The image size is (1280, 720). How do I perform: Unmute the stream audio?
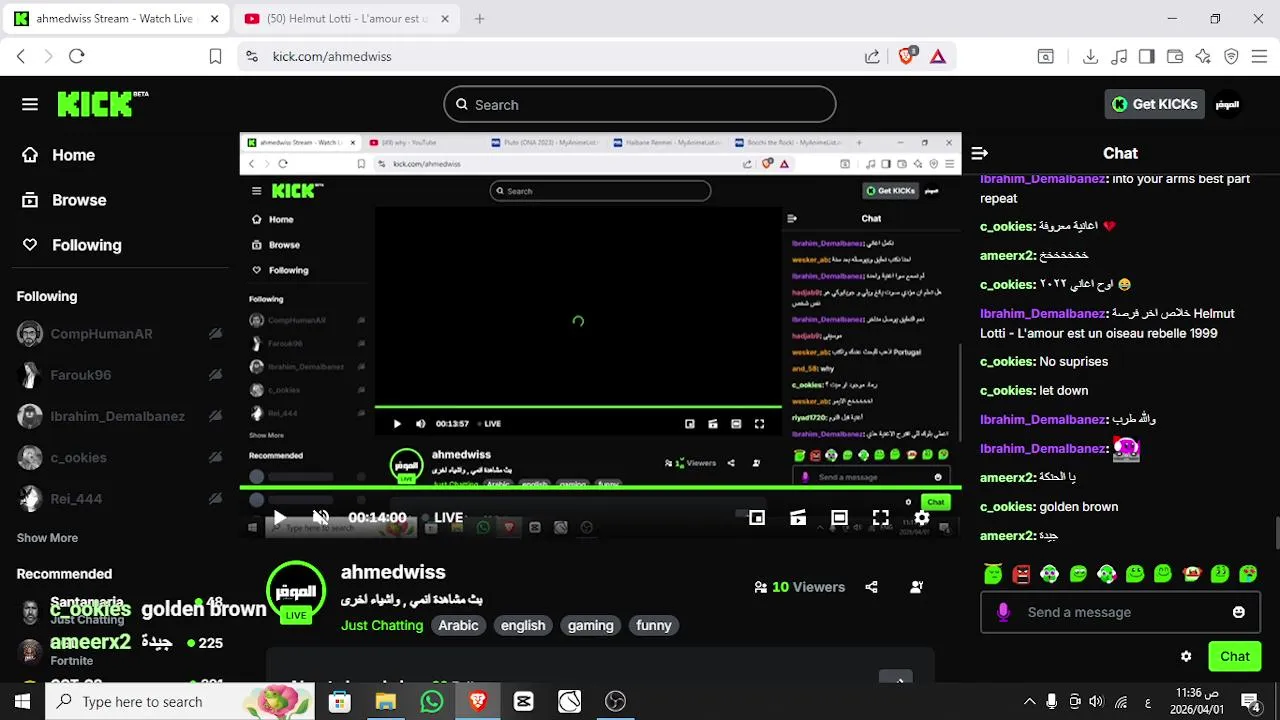[x=321, y=517]
